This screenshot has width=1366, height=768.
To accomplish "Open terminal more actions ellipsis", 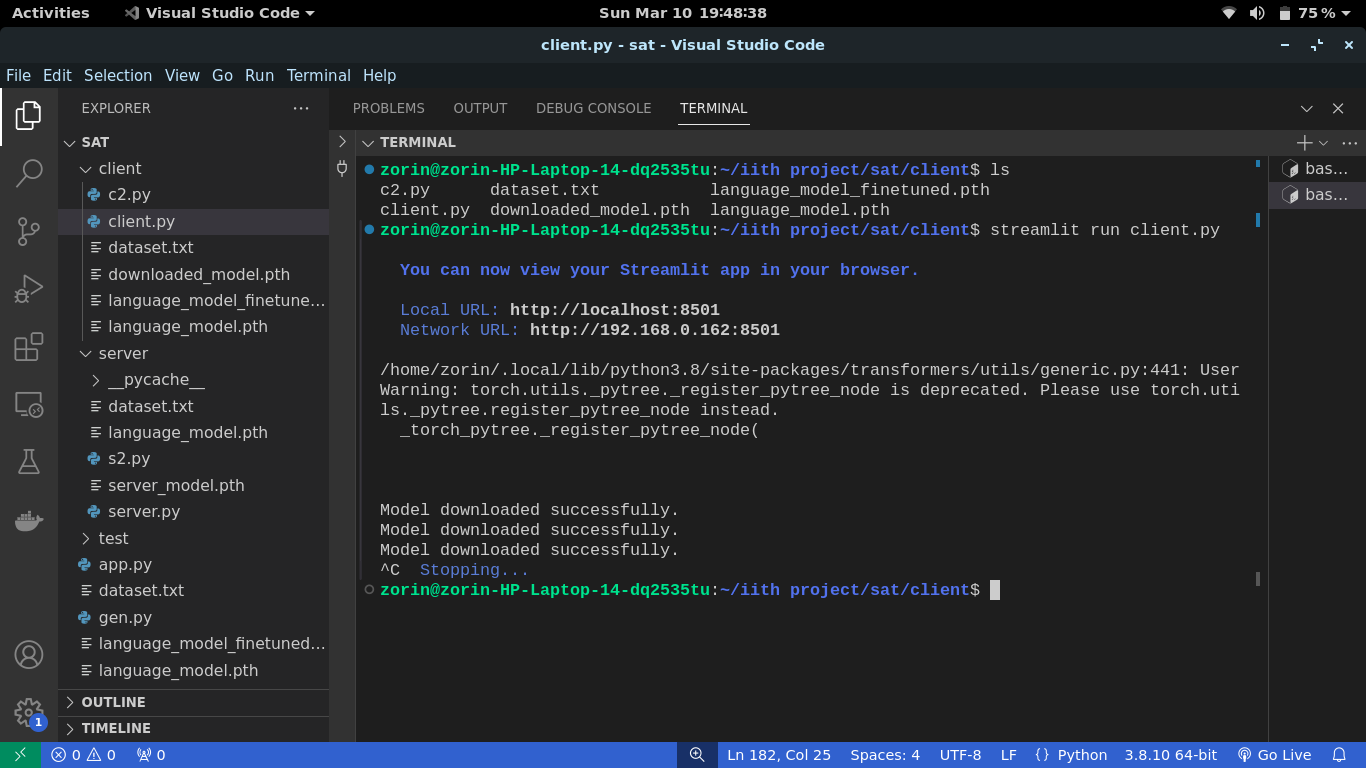I will [x=1349, y=143].
